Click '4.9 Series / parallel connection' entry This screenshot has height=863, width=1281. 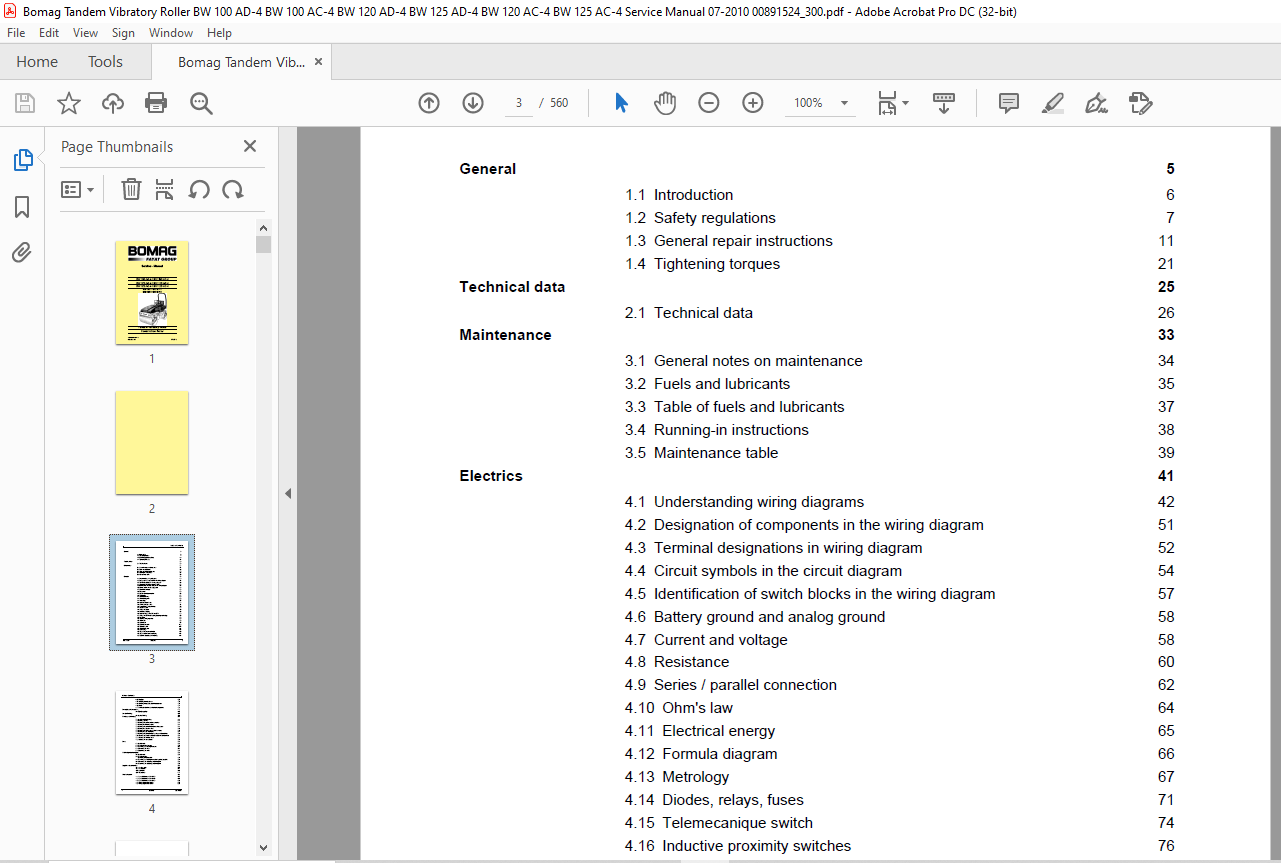(731, 685)
